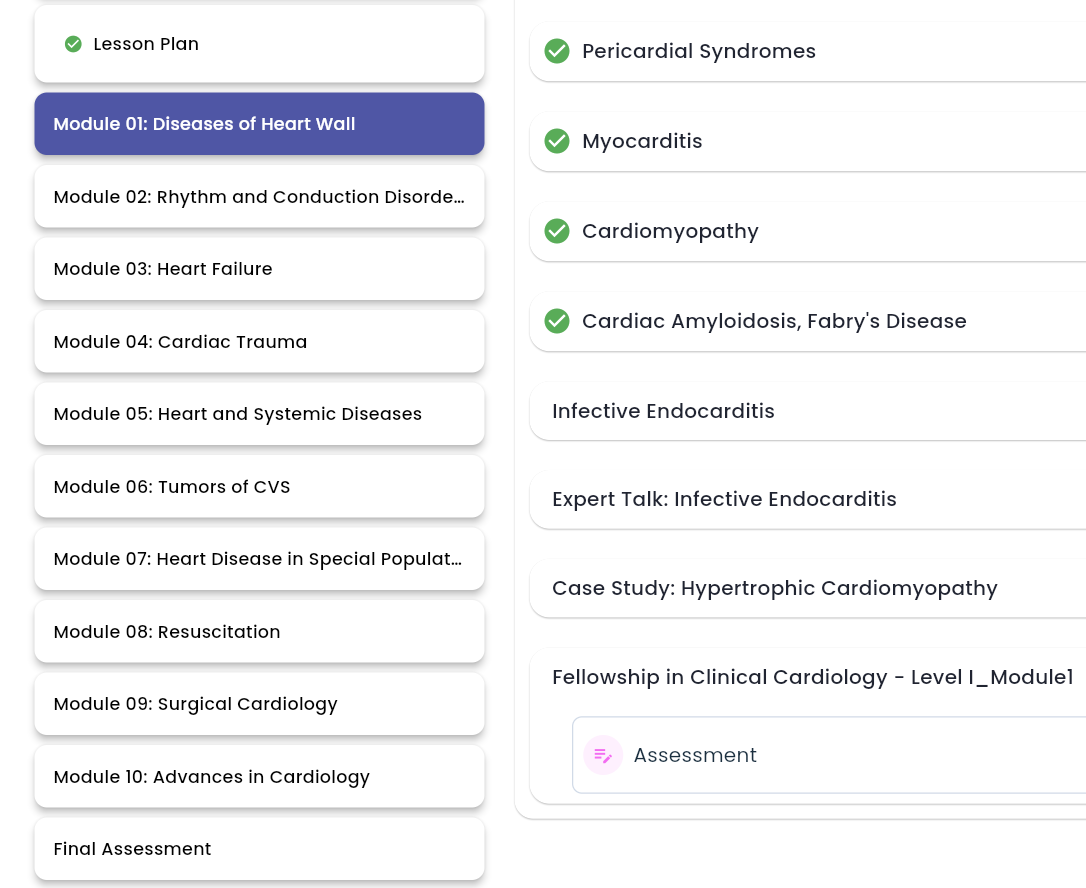
Task: Open Module 06: Tumors of CVS
Action: tap(259, 486)
